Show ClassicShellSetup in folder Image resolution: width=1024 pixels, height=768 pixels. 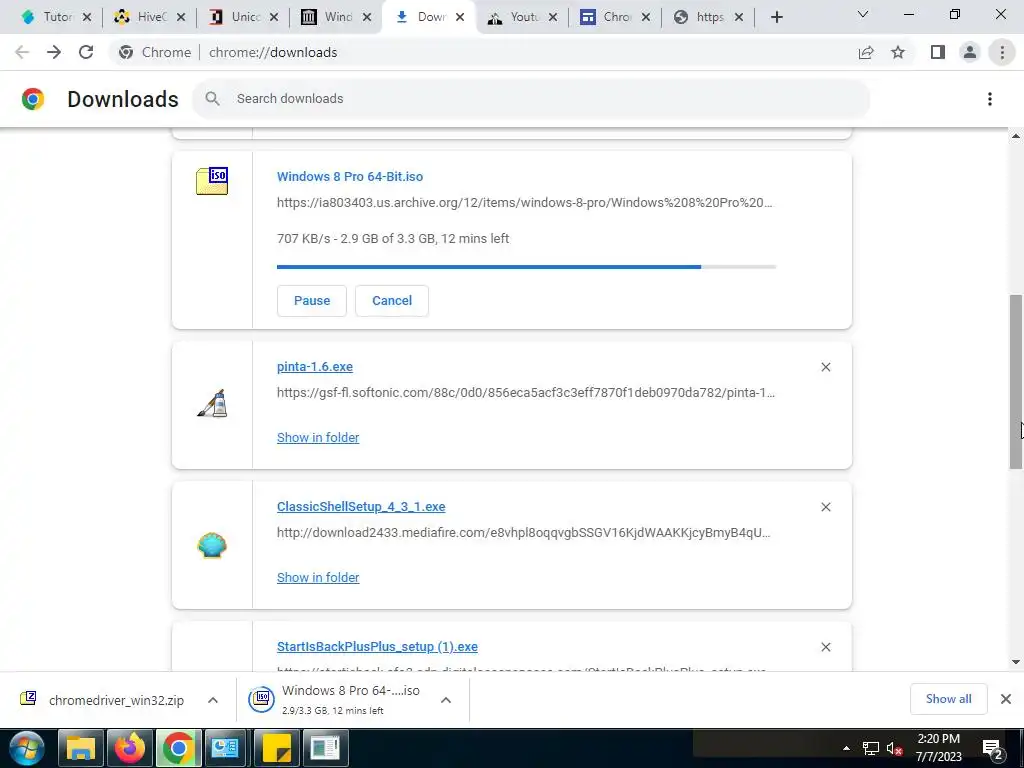(x=318, y=578)
